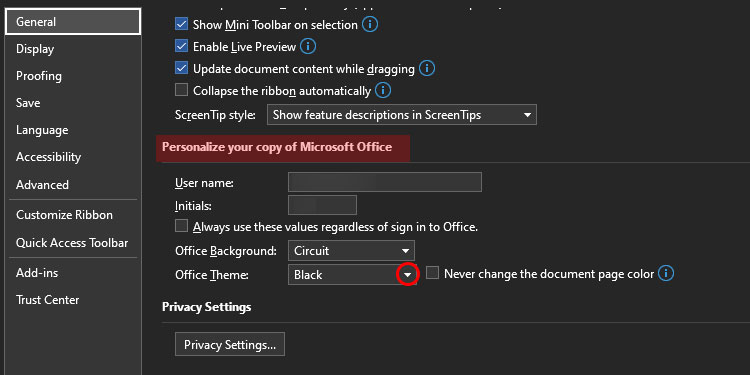Uncheck Show Mini Toolbar on selection
The width and height of the screenshot is (750, 375).
[181, 24]
